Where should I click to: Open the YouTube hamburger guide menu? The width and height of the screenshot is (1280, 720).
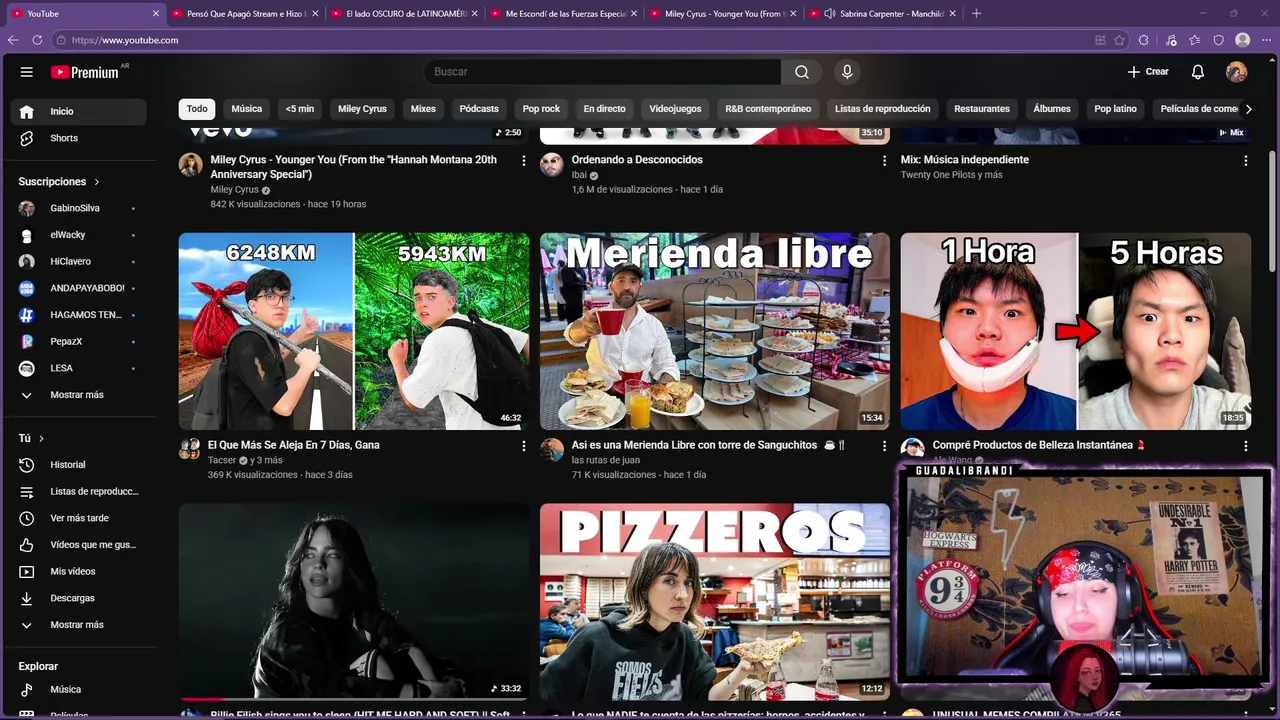[27, 72]
